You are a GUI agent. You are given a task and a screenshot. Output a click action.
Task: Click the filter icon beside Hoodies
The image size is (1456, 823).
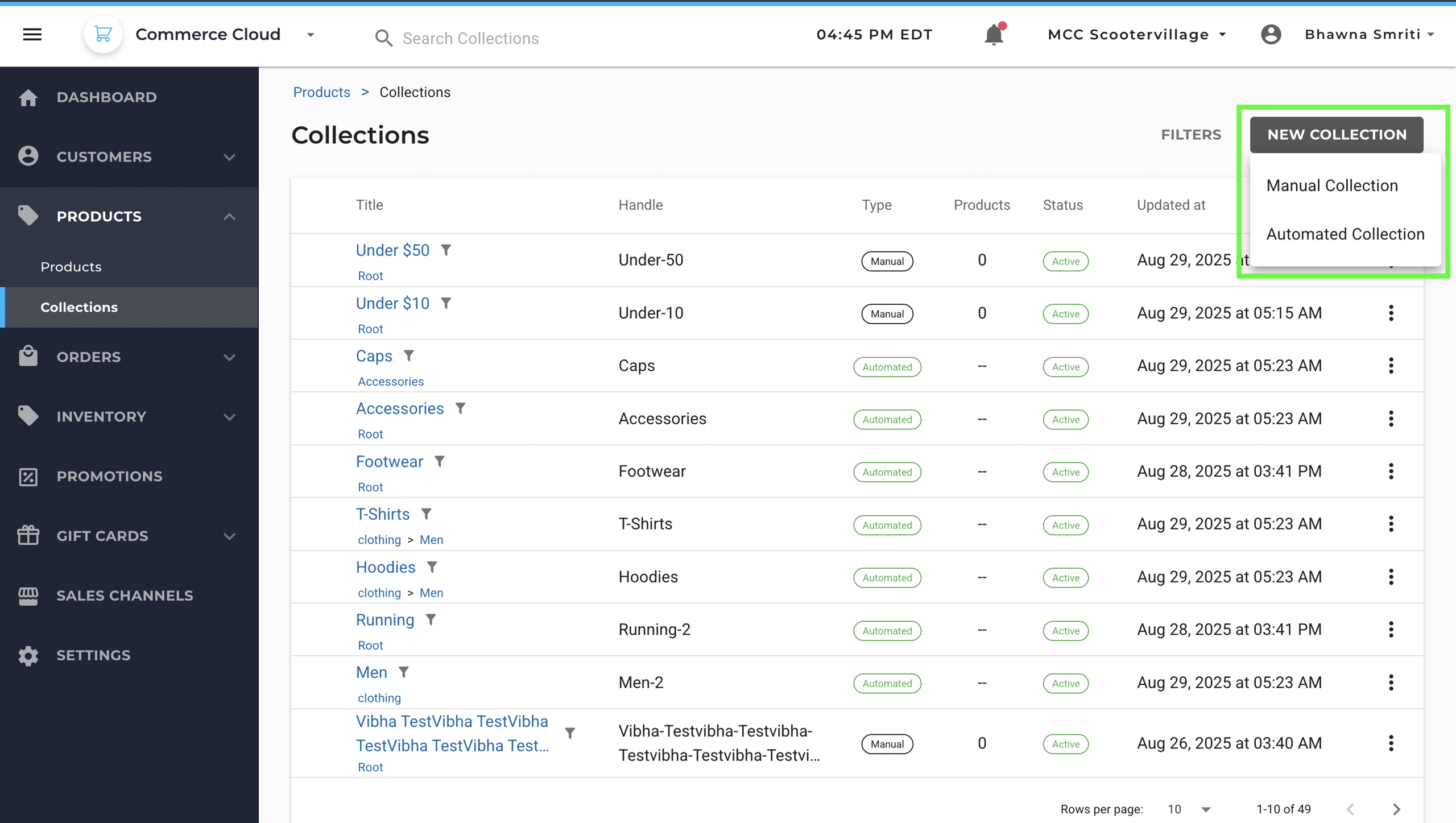[432, 567]
